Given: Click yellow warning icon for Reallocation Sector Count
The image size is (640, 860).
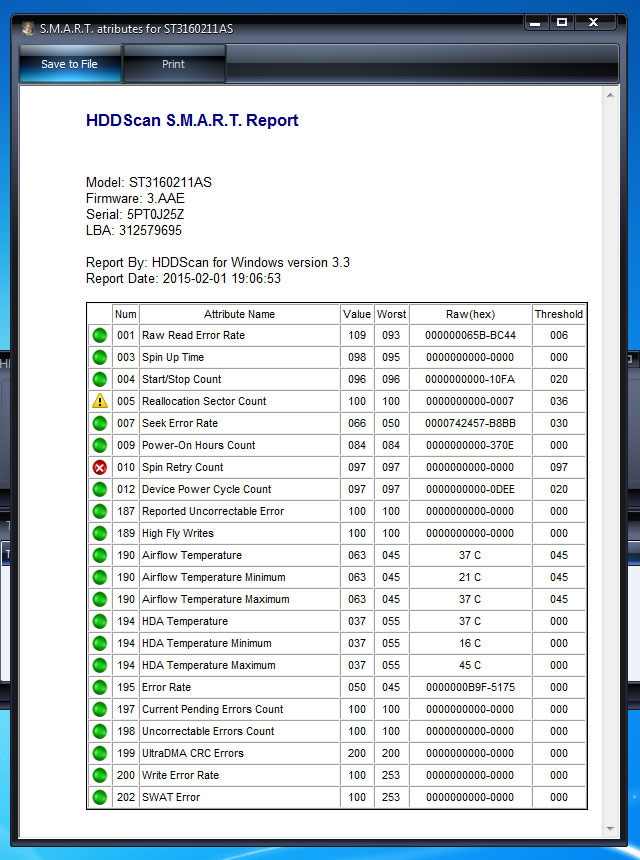Looking at the screenshot, I should 100,401.
